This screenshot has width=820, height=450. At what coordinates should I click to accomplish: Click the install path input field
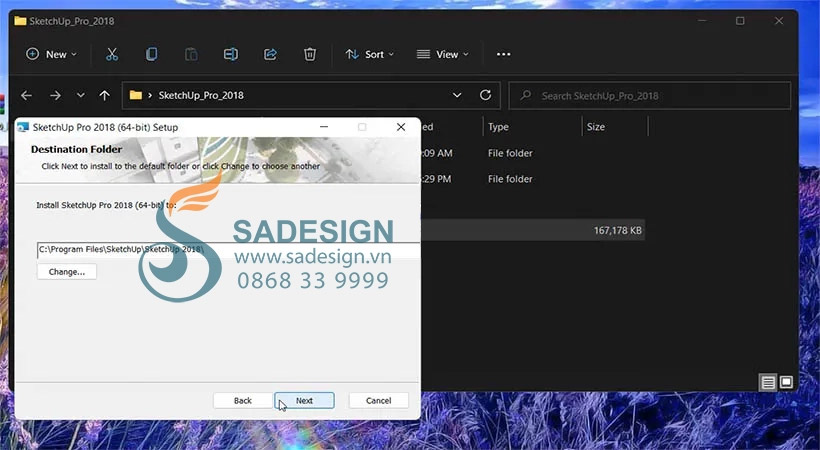point(228,250)
